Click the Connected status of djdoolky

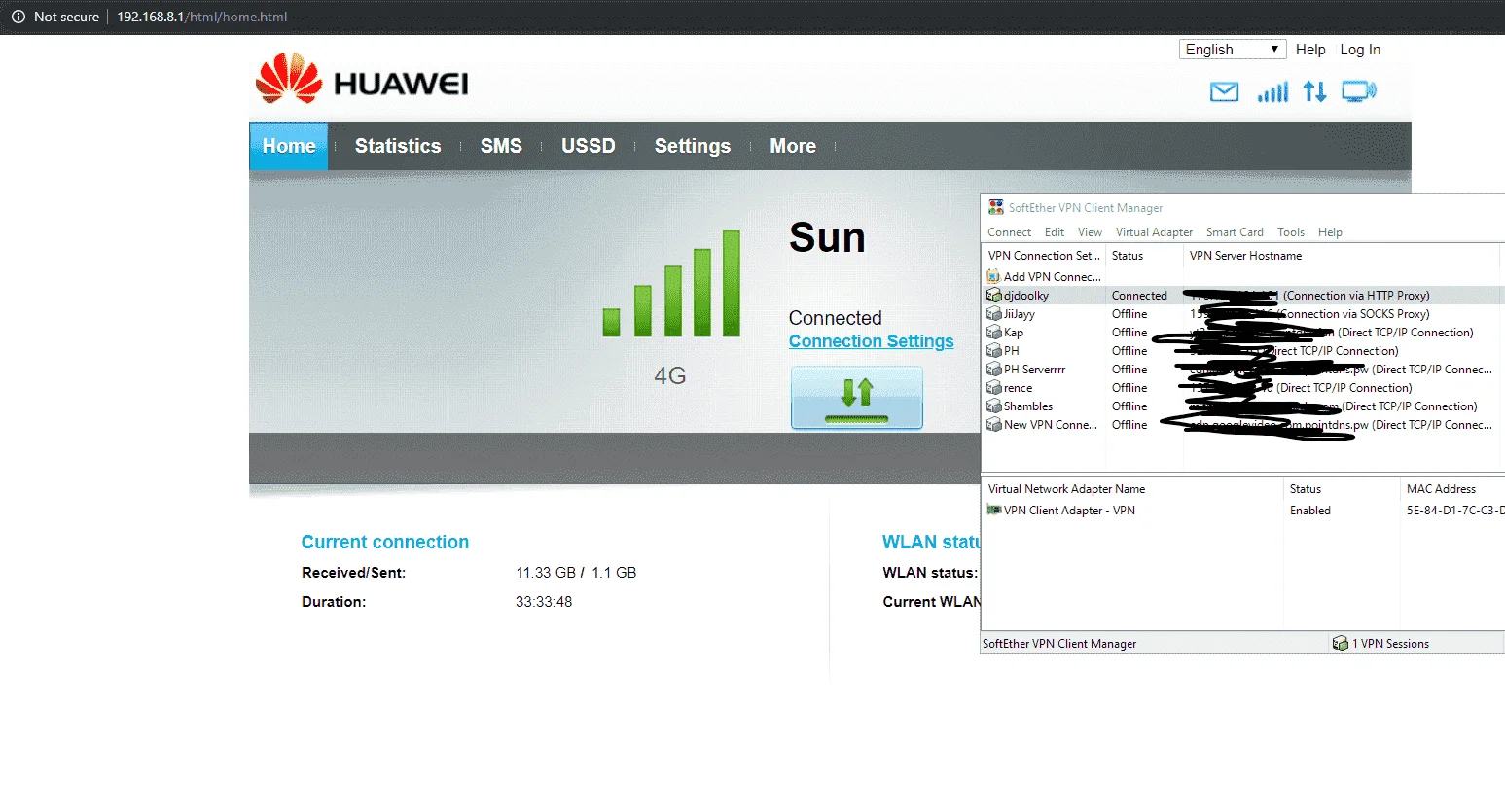[1139, 296]
